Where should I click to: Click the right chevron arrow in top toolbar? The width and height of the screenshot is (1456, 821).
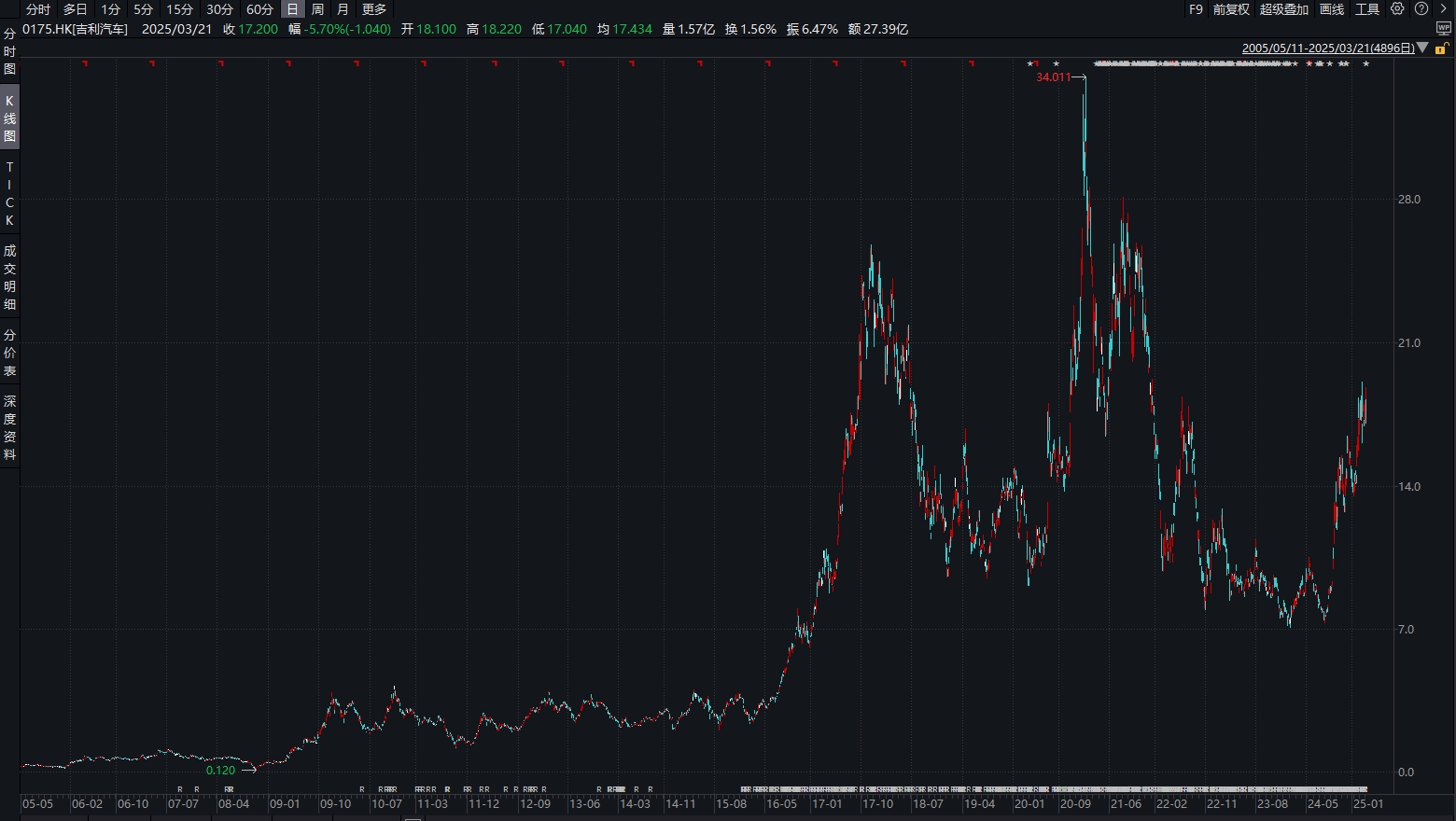1445,9
